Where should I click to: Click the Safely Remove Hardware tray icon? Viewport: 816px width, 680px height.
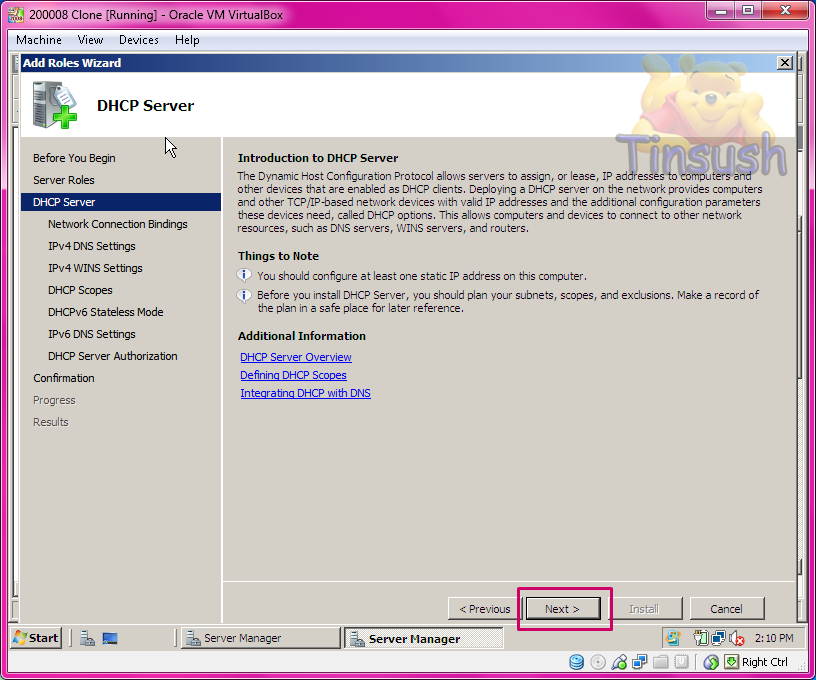[701, 638]
